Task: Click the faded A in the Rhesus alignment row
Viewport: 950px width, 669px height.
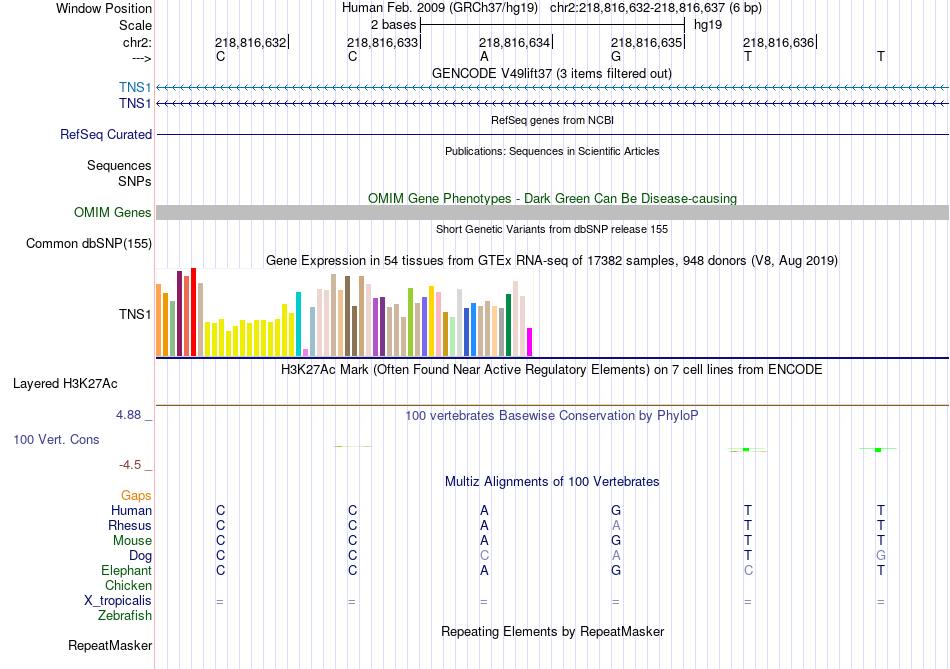Action: point(616,525)
